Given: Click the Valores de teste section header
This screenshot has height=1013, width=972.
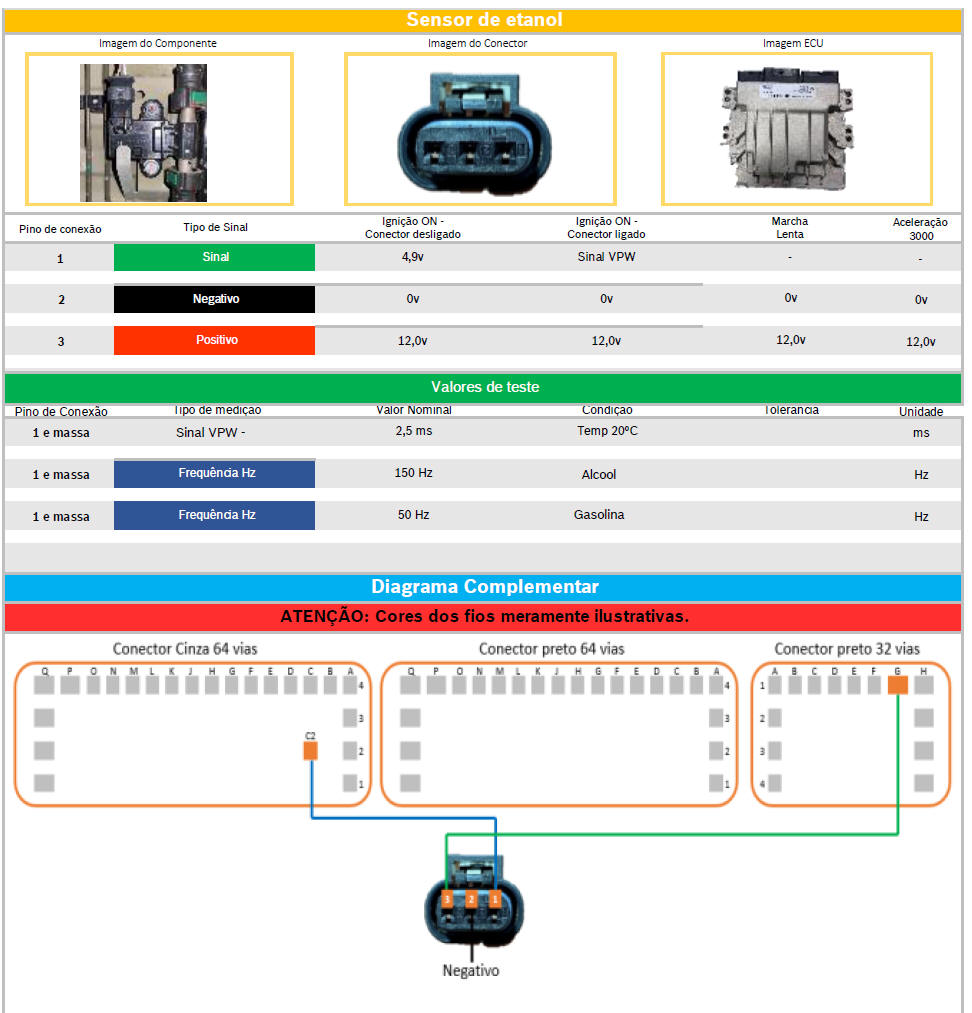Looking at the screenshot, I should (x=484, y=387).
